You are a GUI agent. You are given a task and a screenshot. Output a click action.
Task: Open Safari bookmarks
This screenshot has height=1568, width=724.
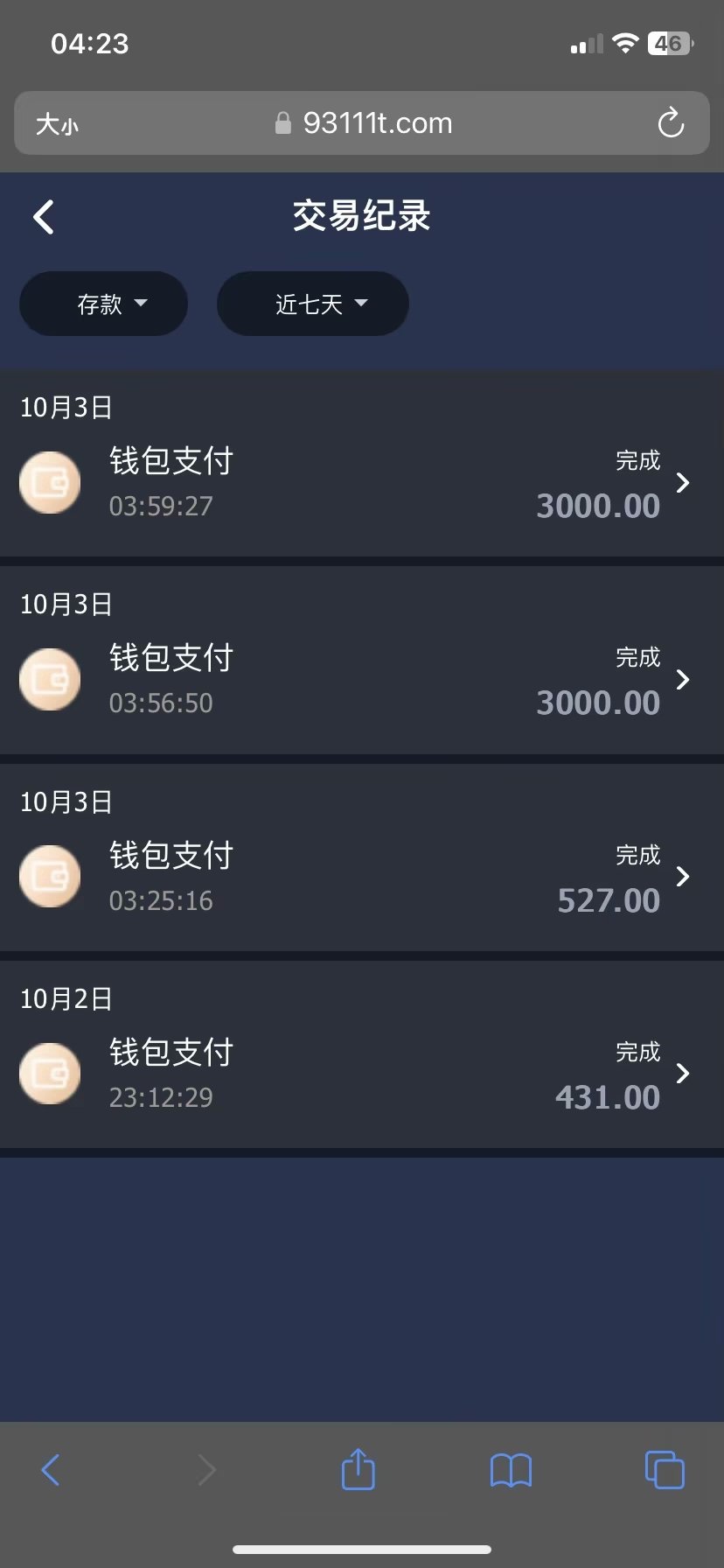point(511,1470)
